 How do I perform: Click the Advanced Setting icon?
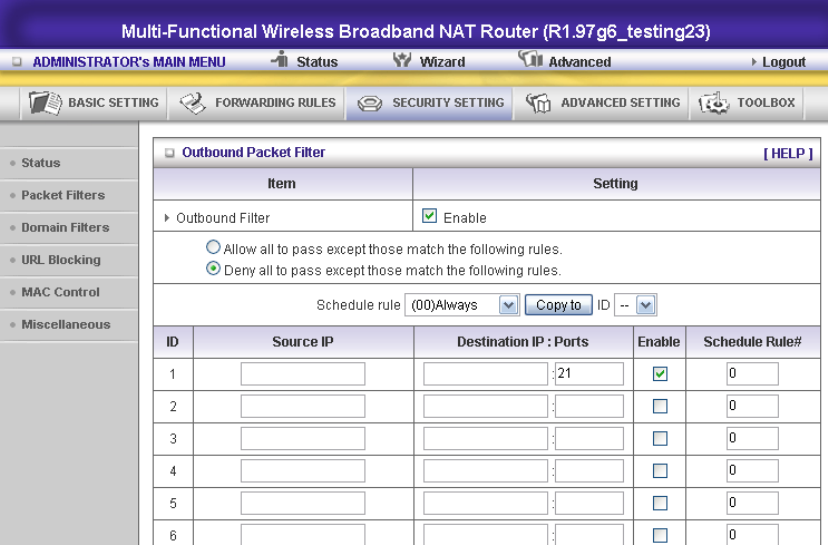[539, 103]
